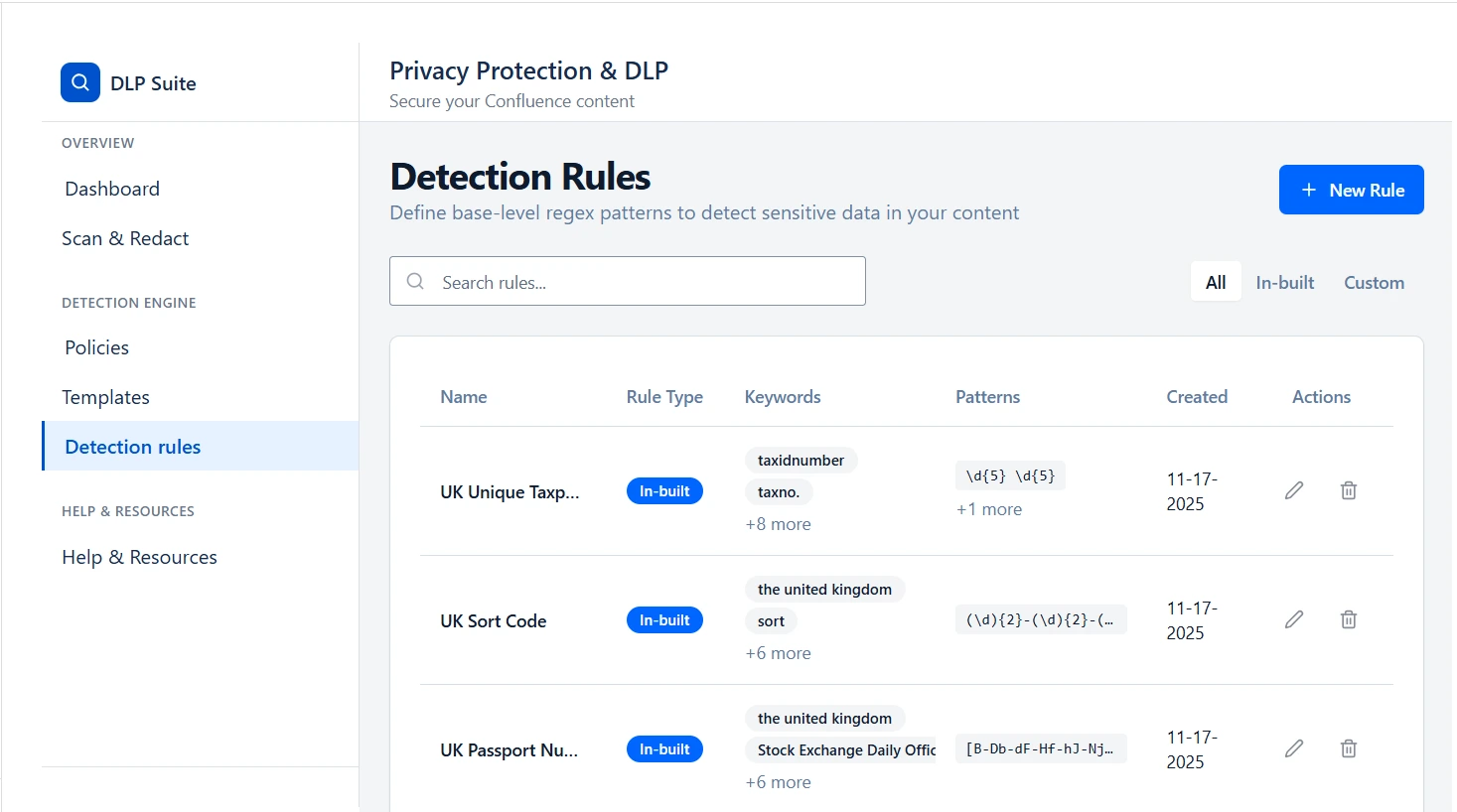Switch to the In-built filter tab
The image size is (1457, 812).
click(x=1284, y=282)
